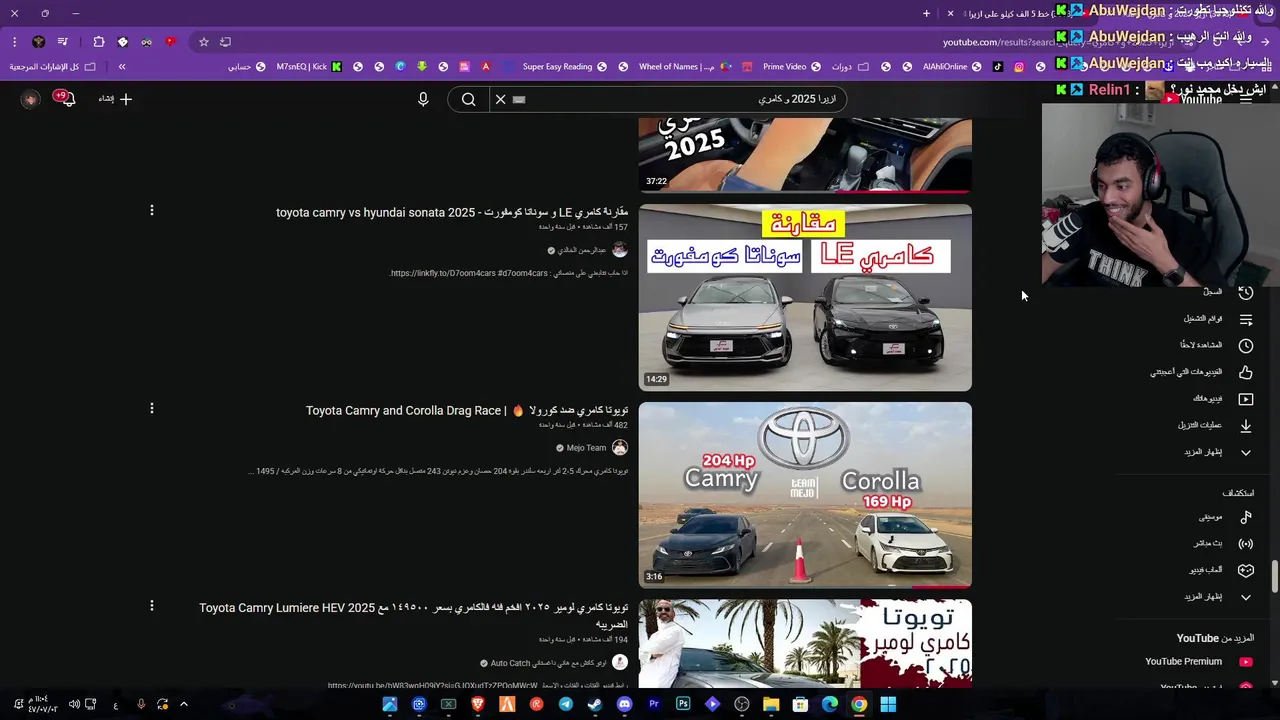Open Telegram from the taskbar
Screen dimensions: 1280x720
click(x=565, y=704)
